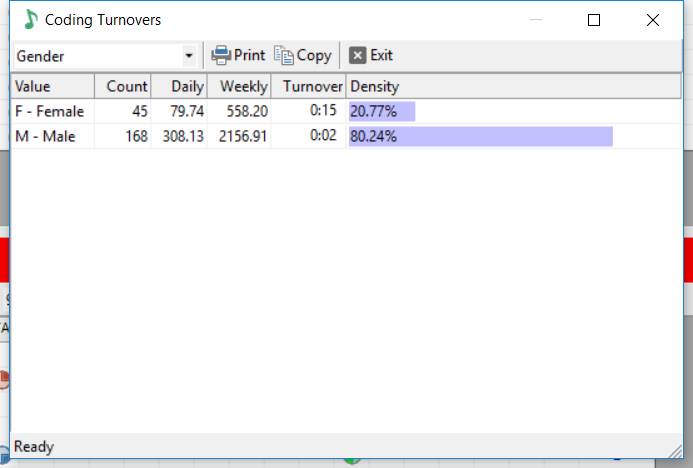Viewport: 693px width, 468px height.
Task: Maximize the Coding Turnovers window
Action: pos(594,20)
